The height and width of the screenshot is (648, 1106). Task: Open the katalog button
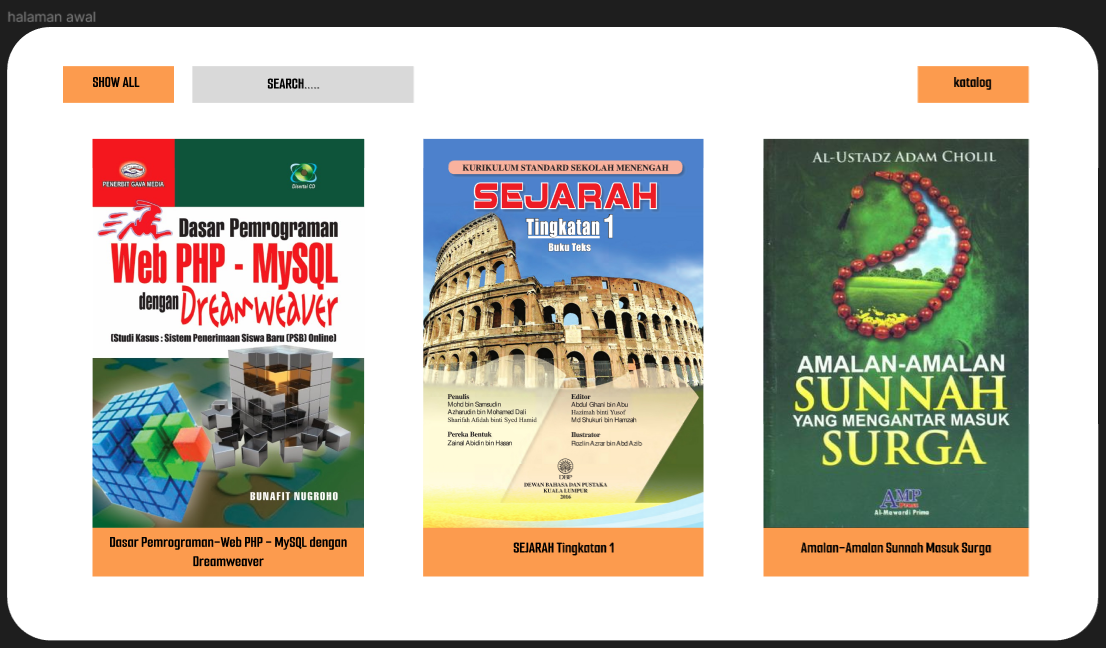(x=973, y=85)
